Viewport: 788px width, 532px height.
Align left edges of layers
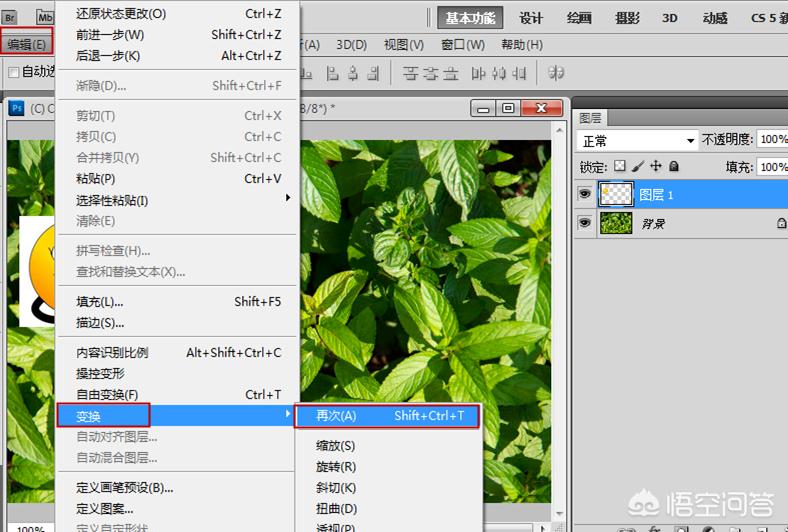click(x=332, y=74)
